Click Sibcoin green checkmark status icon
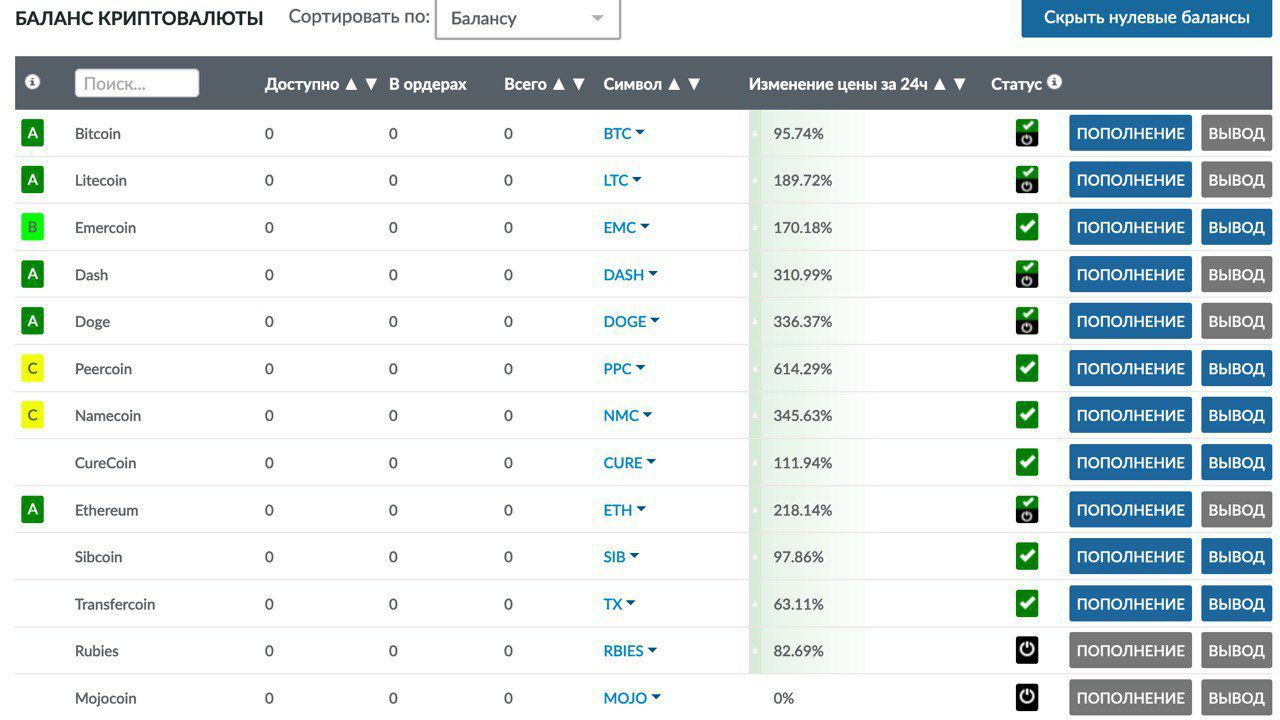 [1027, 556]
